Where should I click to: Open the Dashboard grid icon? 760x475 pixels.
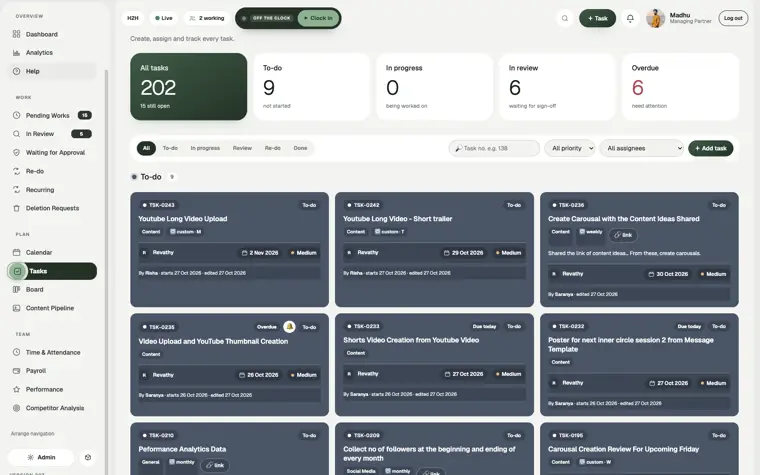point(16,34)
